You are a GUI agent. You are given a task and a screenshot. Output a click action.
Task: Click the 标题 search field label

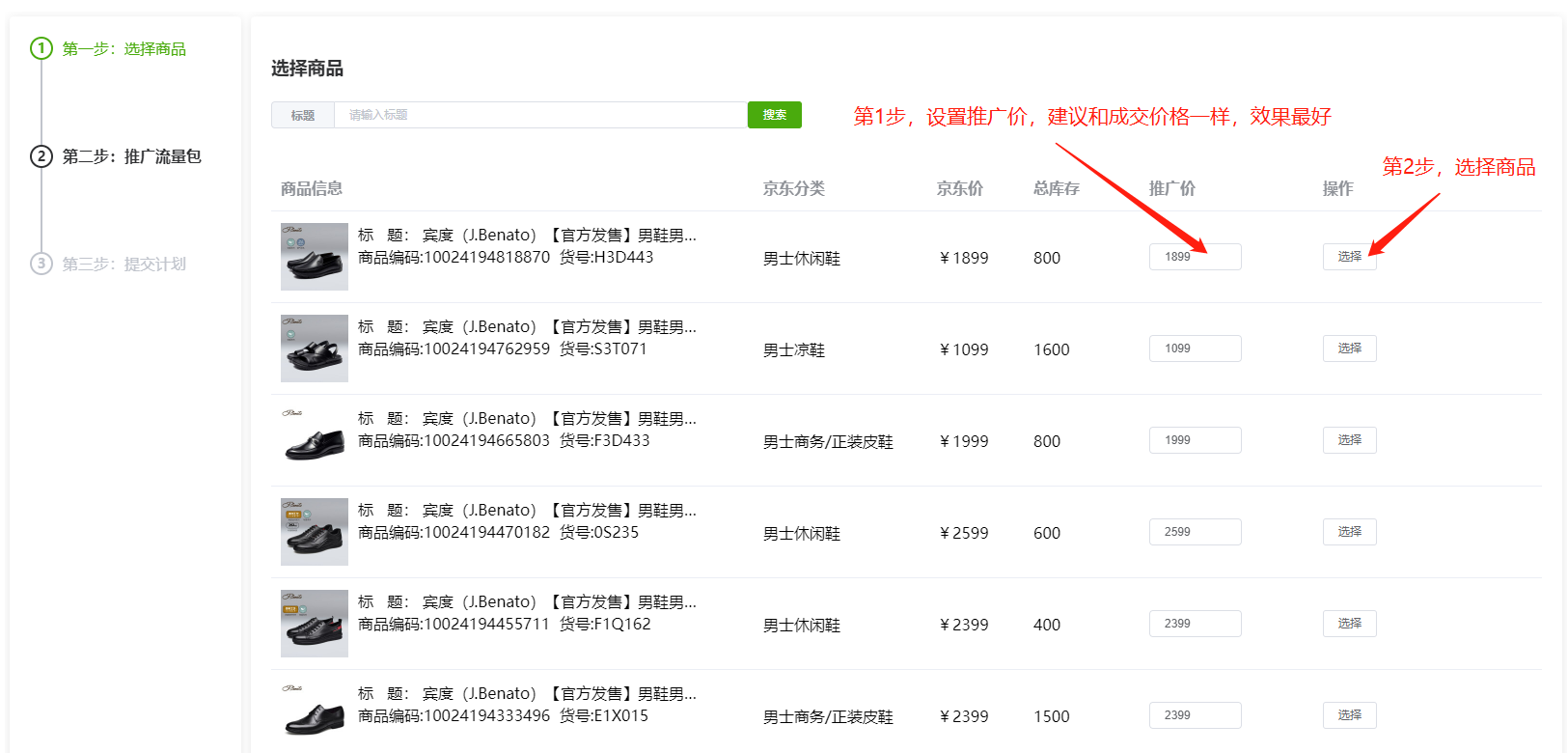click(x=303, y=115)
